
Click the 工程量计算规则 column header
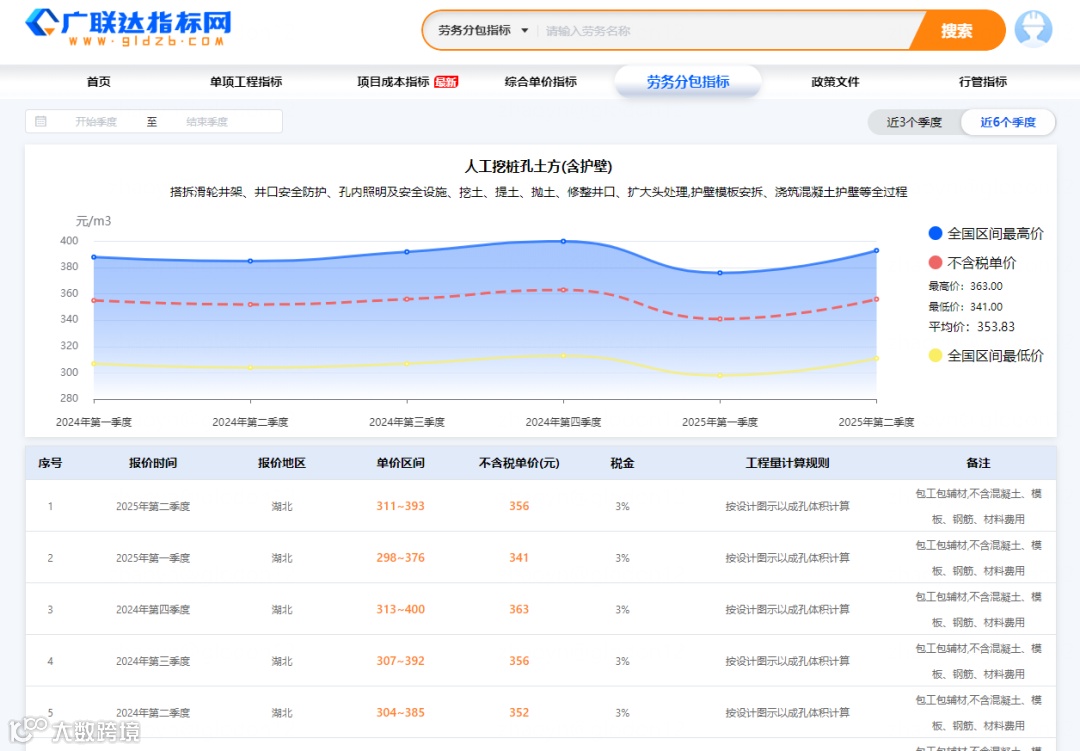pos(787,463)
